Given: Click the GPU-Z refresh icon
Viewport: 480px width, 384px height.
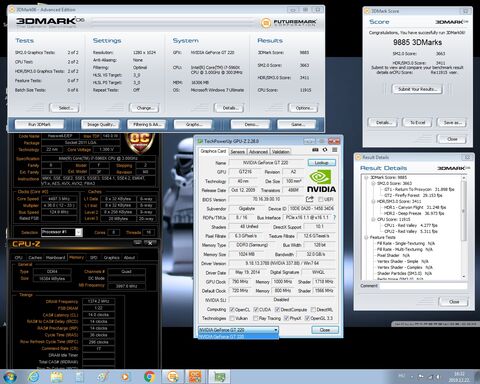Looking at the screenshot, I should [325, 150].
